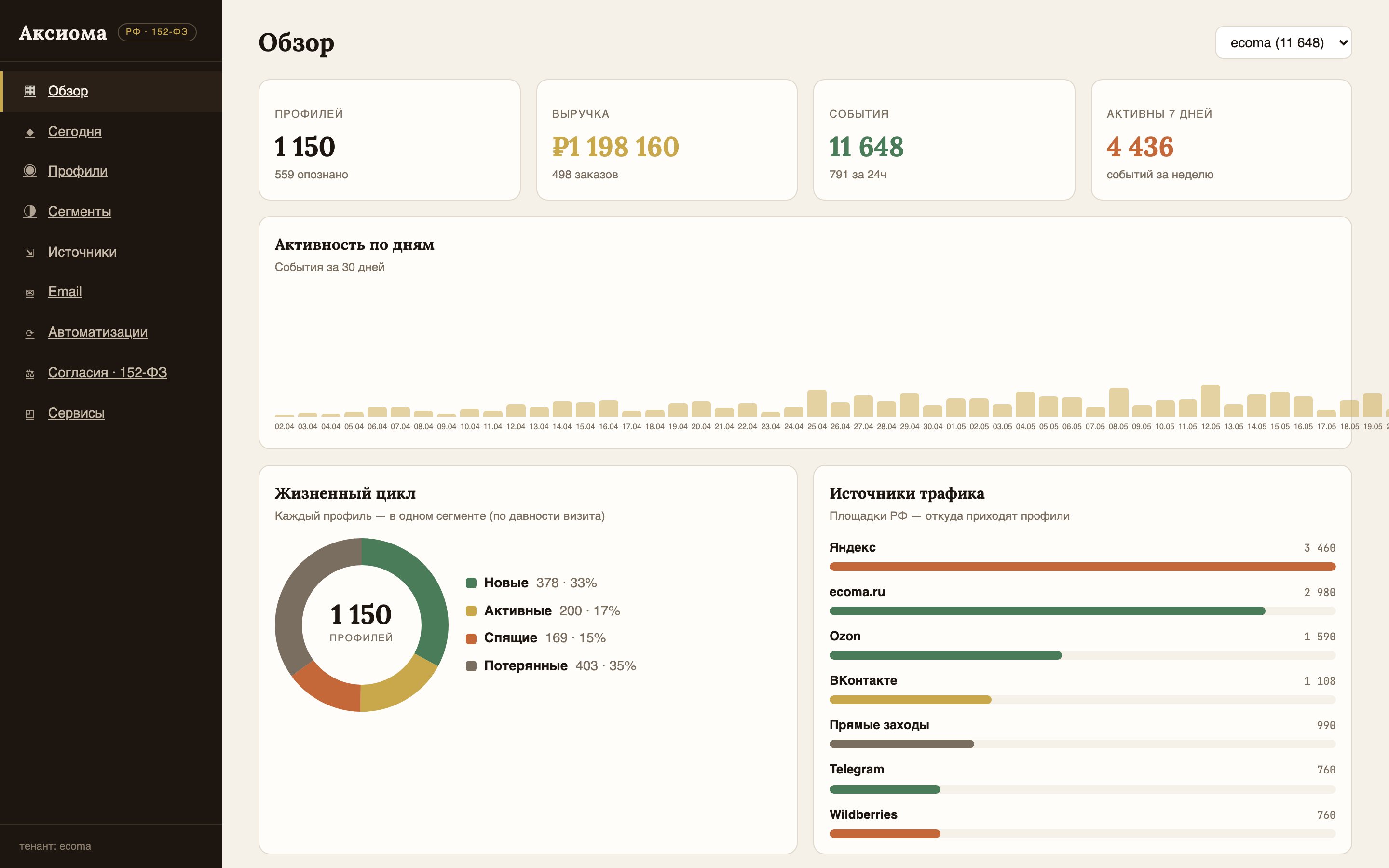
Task: Click the Активные 200 · 17% legend text
Action: coord(552,611)
